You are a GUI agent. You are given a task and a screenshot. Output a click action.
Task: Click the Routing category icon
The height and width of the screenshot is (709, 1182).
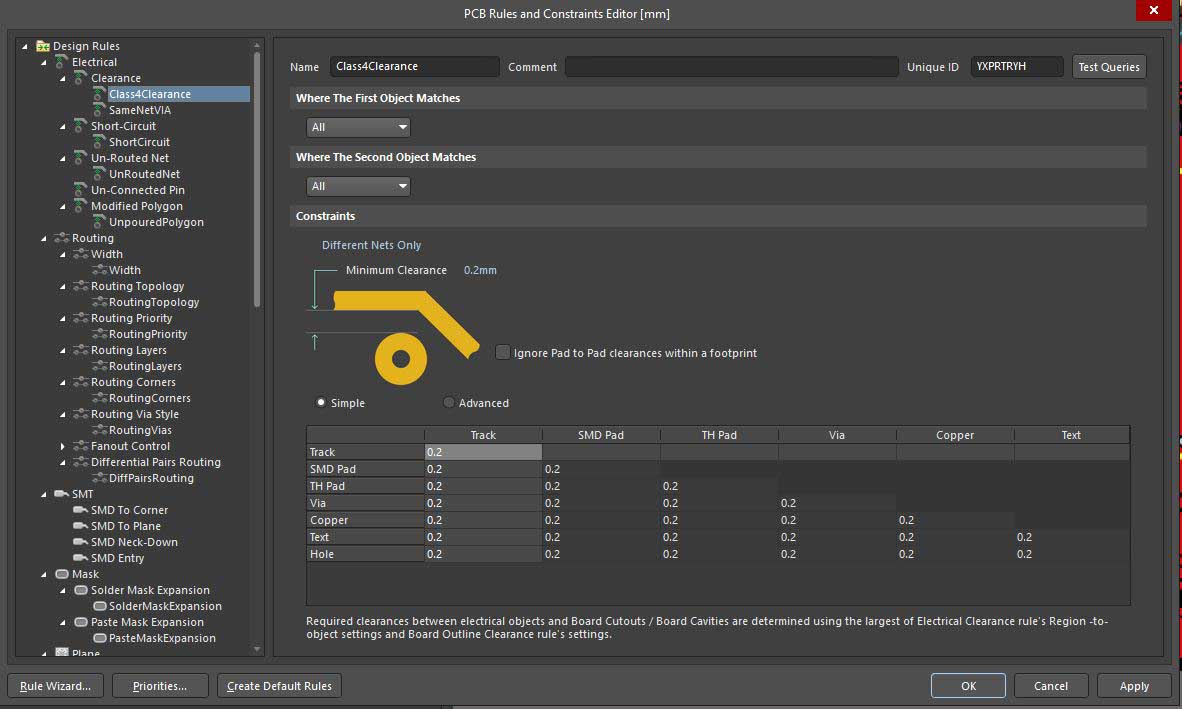point(62,238)
